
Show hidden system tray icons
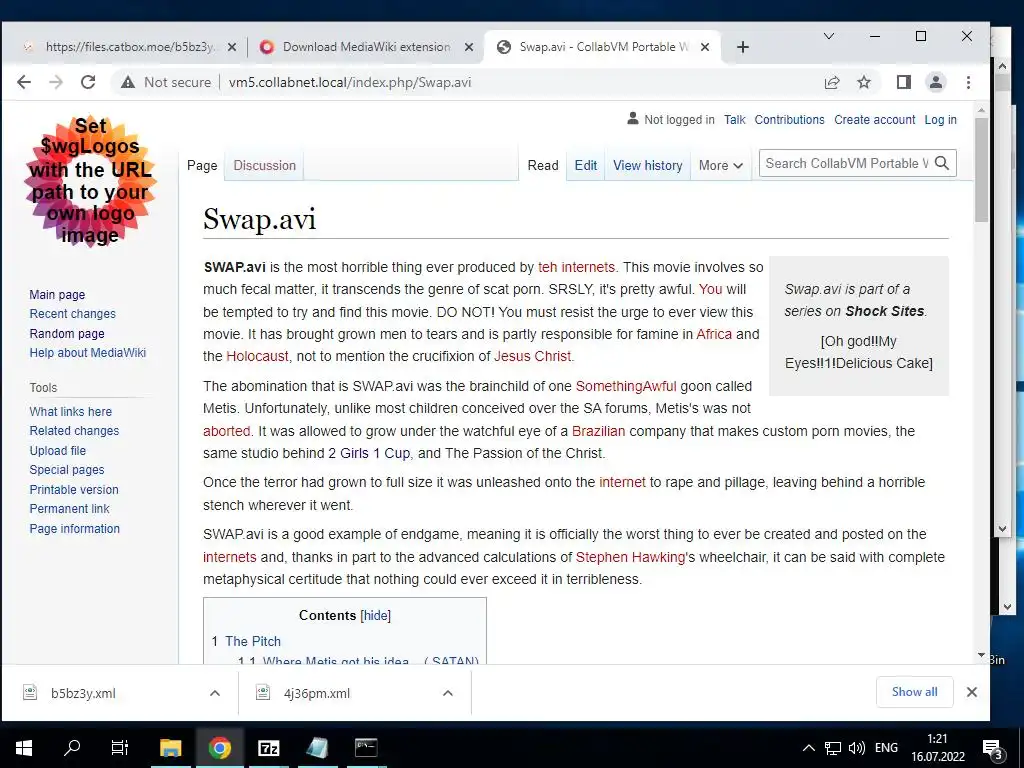[808, 748]
